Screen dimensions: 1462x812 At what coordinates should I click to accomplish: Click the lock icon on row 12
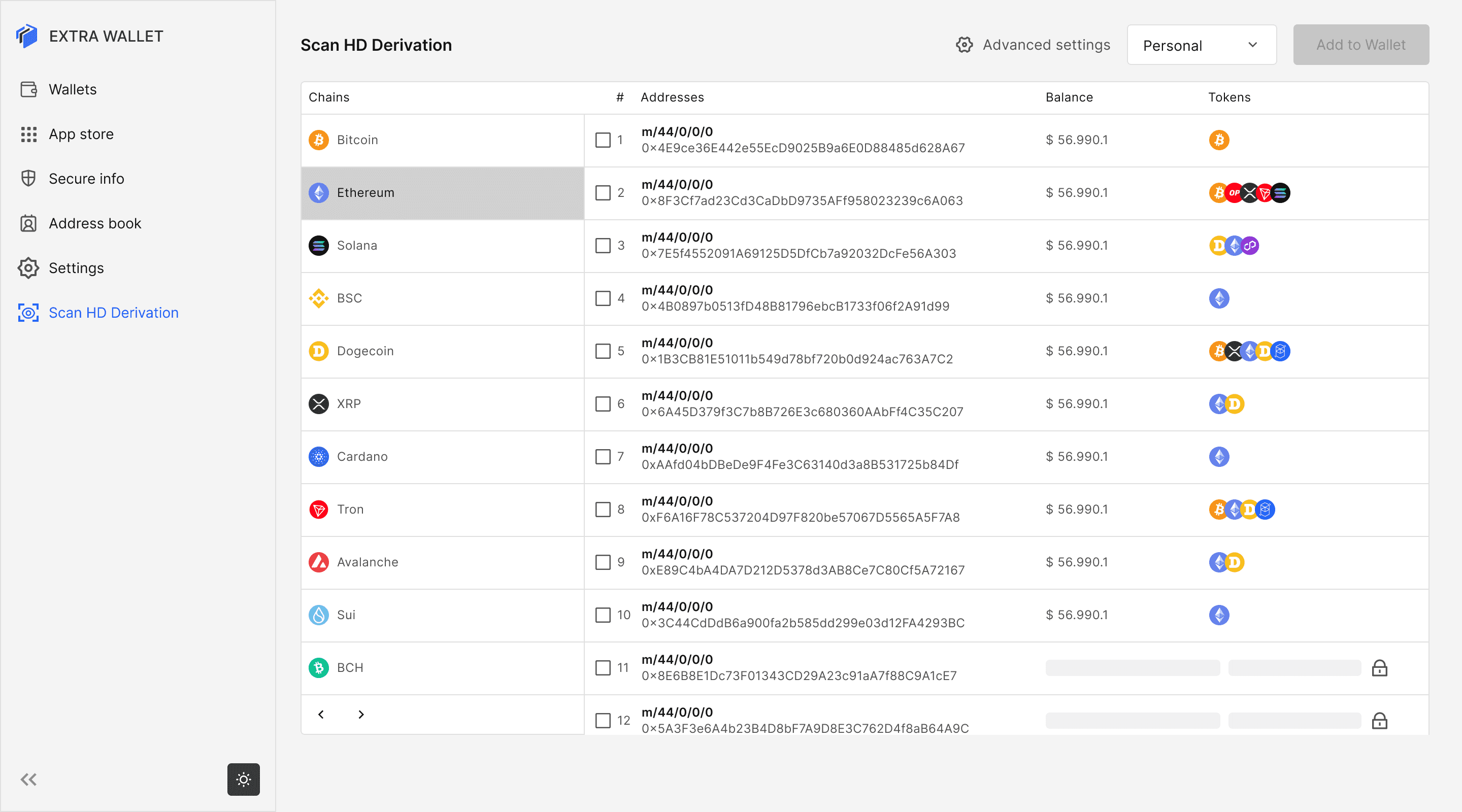(x=1379, y=721)
